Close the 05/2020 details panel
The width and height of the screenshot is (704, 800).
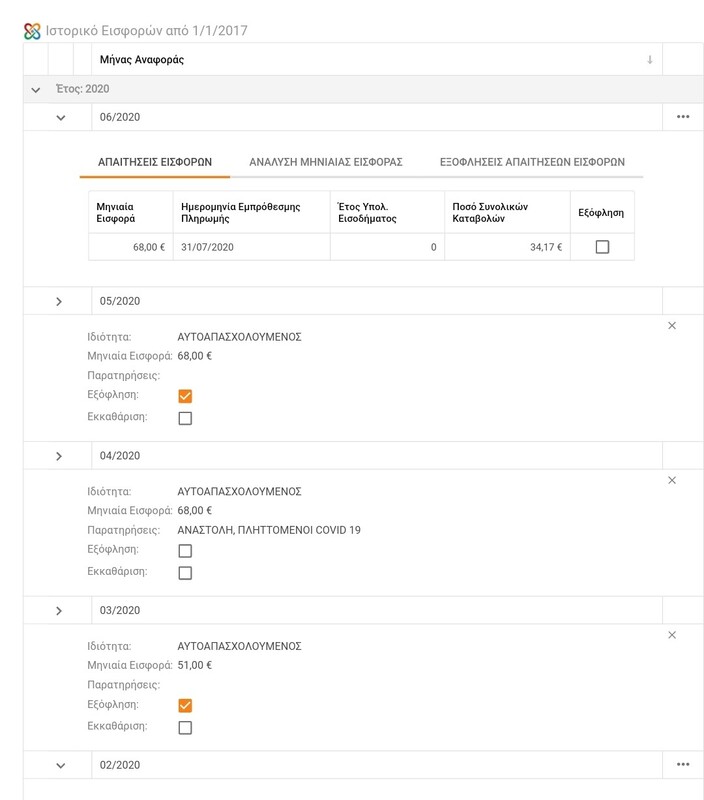click(x=672, y=326)
